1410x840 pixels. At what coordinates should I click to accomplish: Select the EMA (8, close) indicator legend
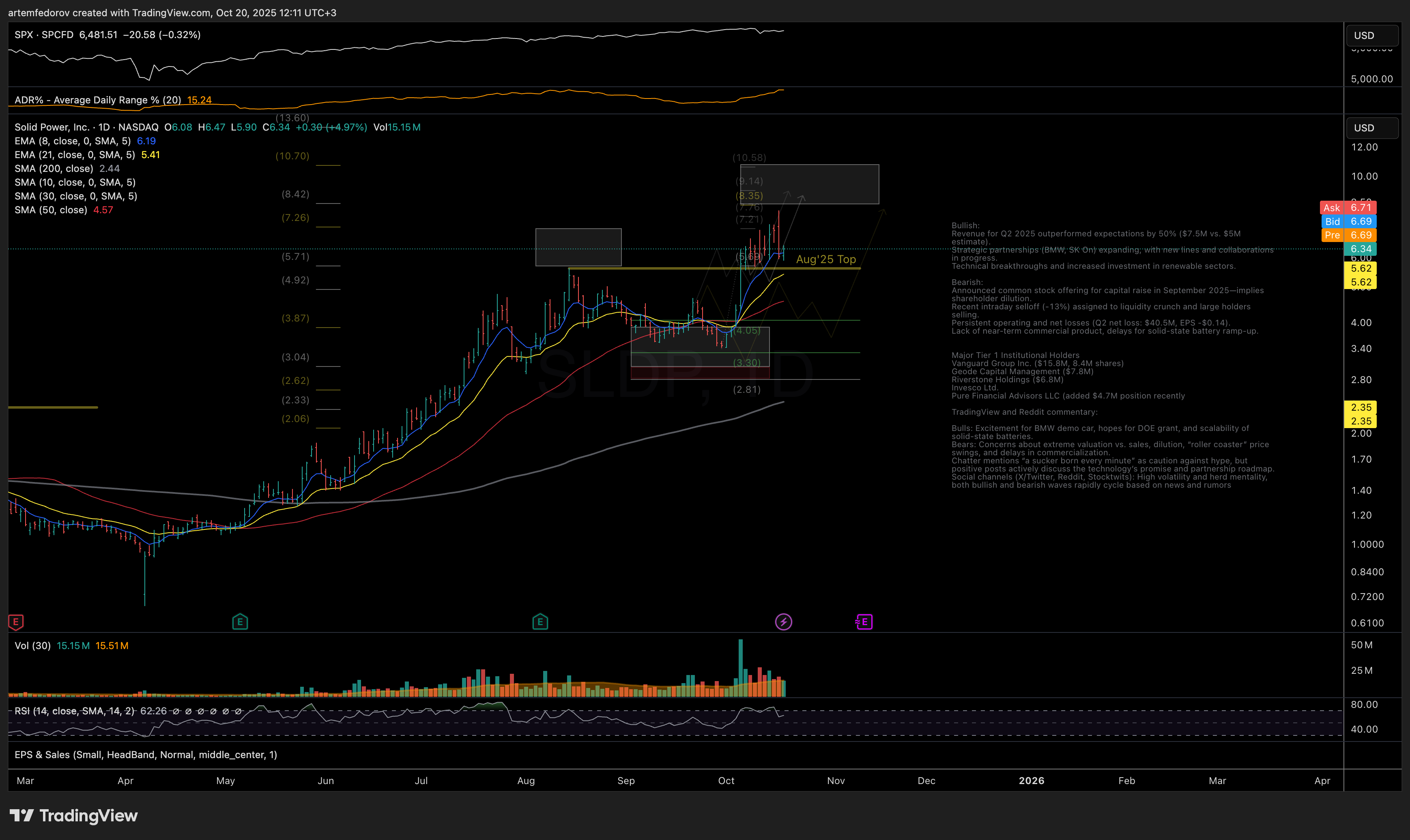pyautogui.click(x=73, y=141)
